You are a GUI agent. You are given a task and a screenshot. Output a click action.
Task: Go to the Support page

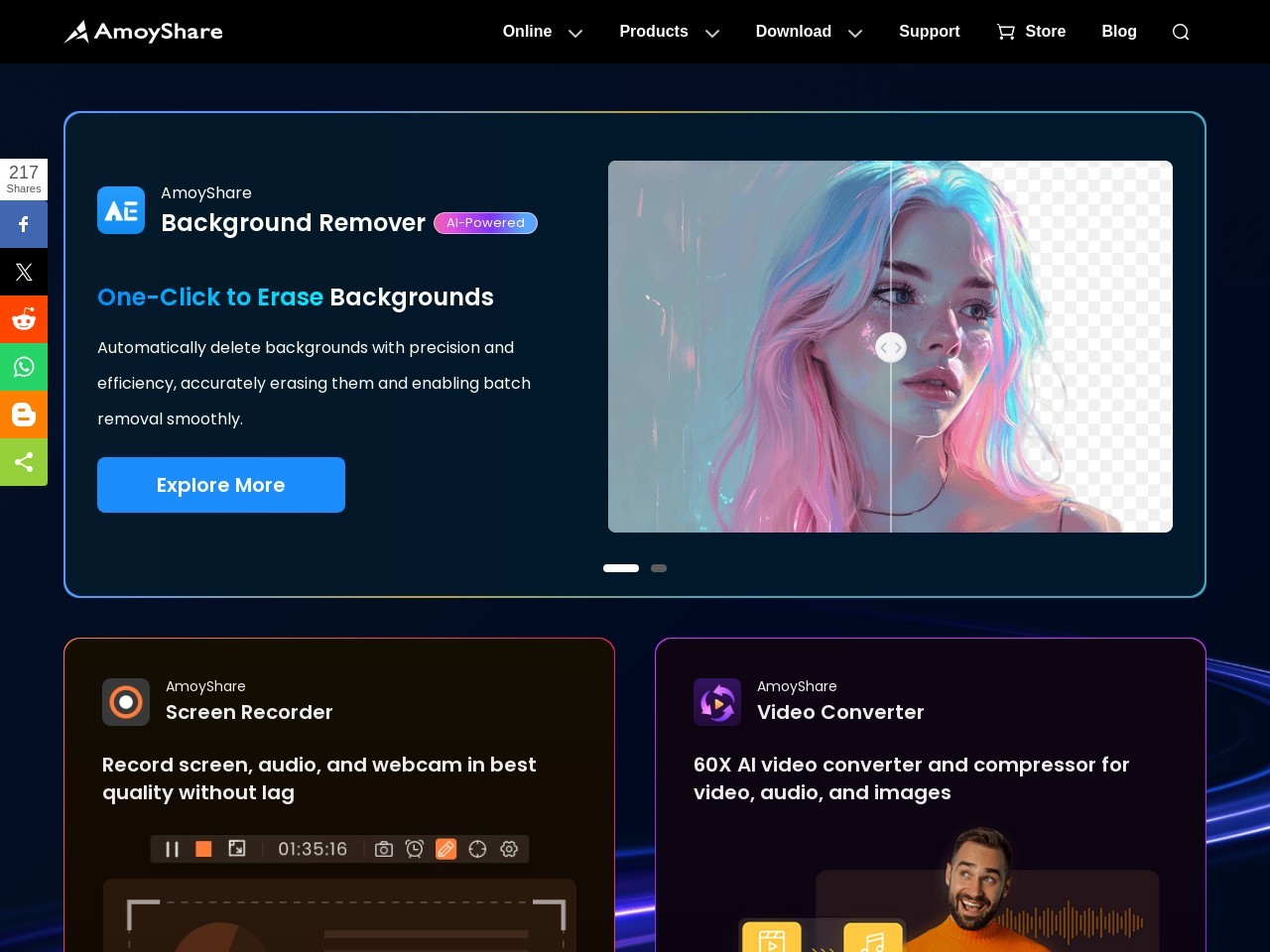click(929, 32)
